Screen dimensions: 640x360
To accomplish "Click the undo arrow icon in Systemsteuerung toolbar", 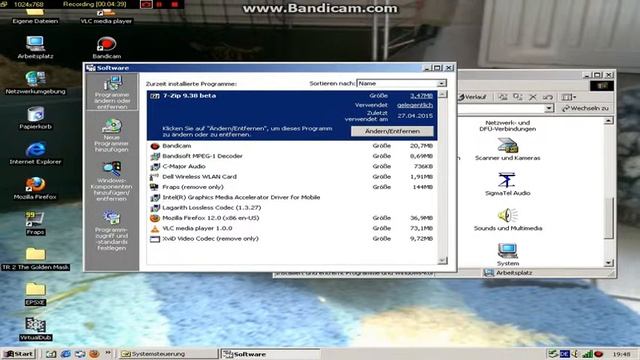I will click(x=548, y=97).
